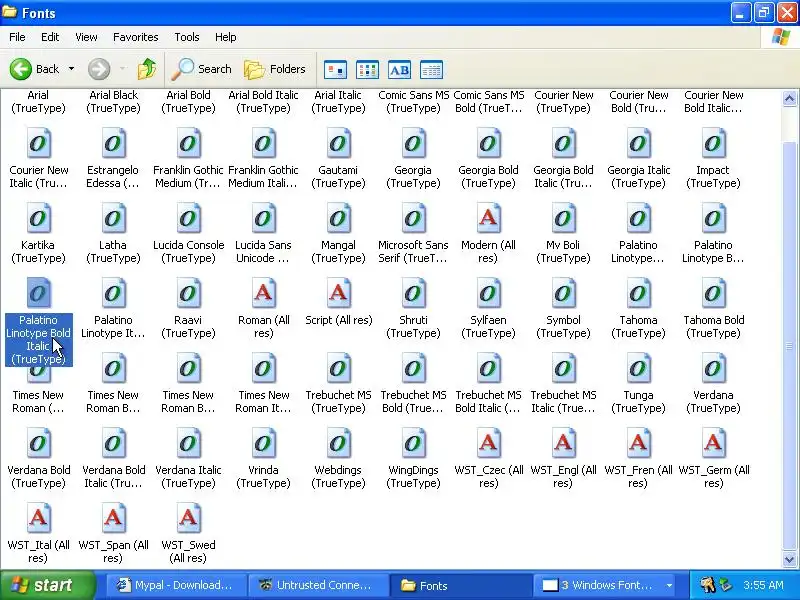Select the Mv Boli font icon
This screenshot has width=800, height=600.
pos(563,218)
